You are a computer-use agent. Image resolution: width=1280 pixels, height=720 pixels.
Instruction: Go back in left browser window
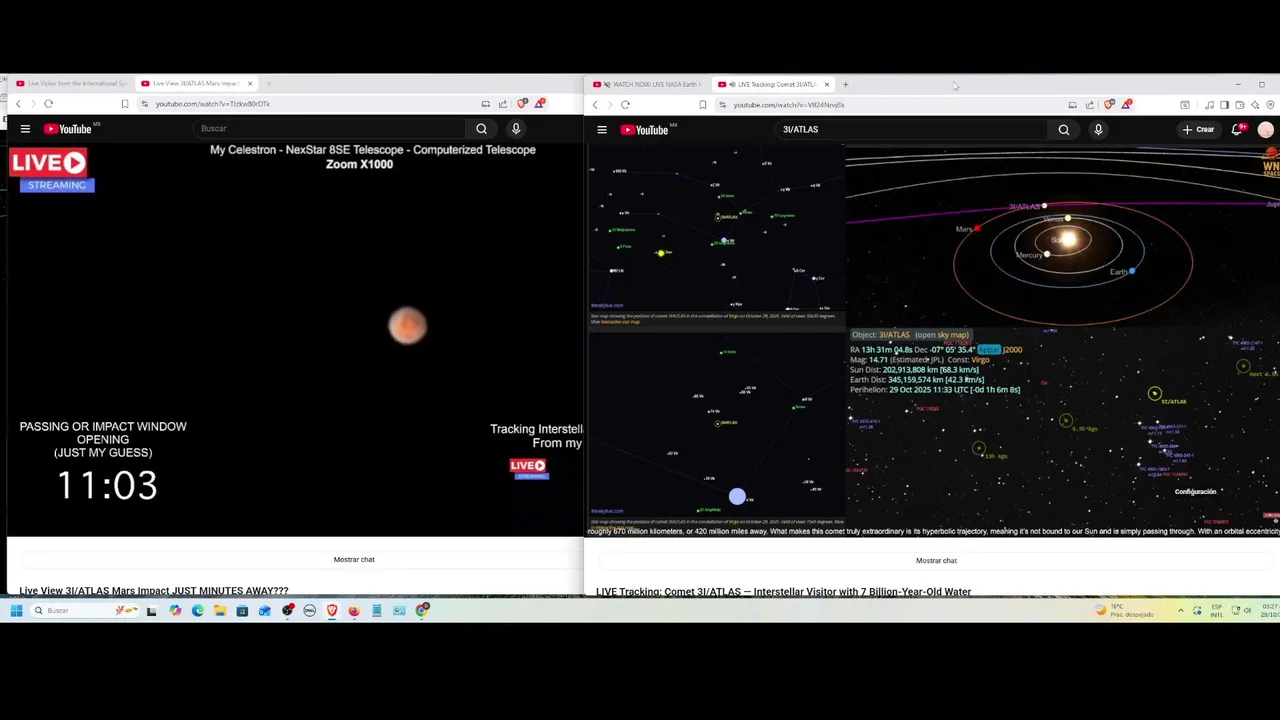(x=18, y=104)
